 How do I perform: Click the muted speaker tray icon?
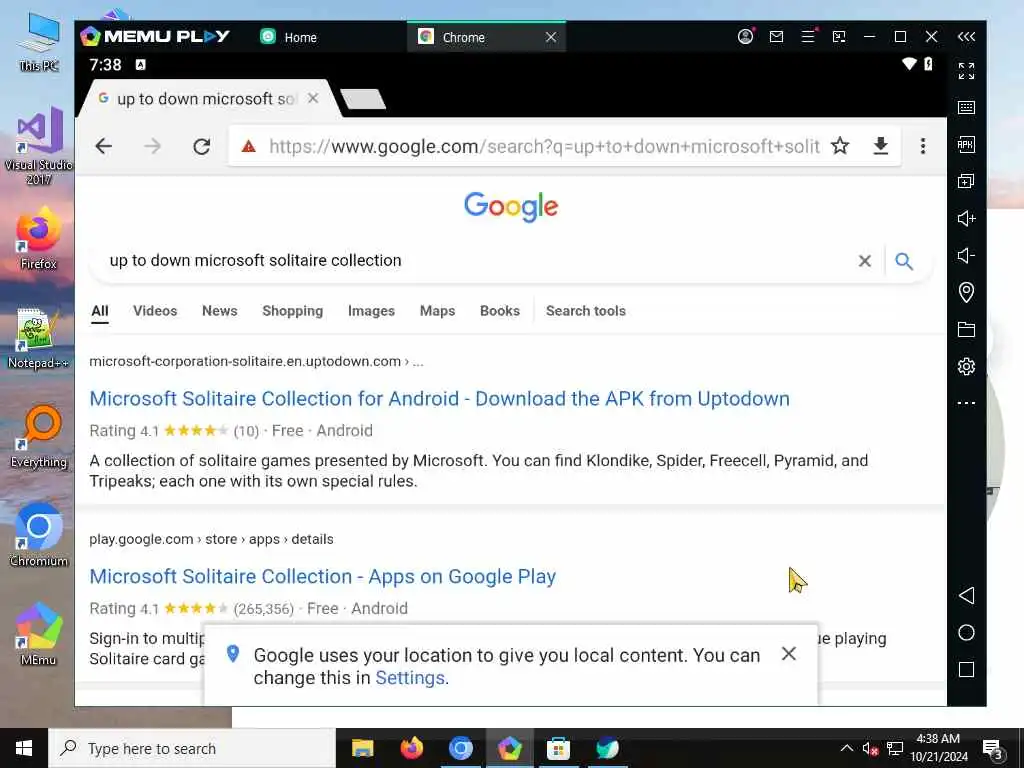[x=870, y=748]
